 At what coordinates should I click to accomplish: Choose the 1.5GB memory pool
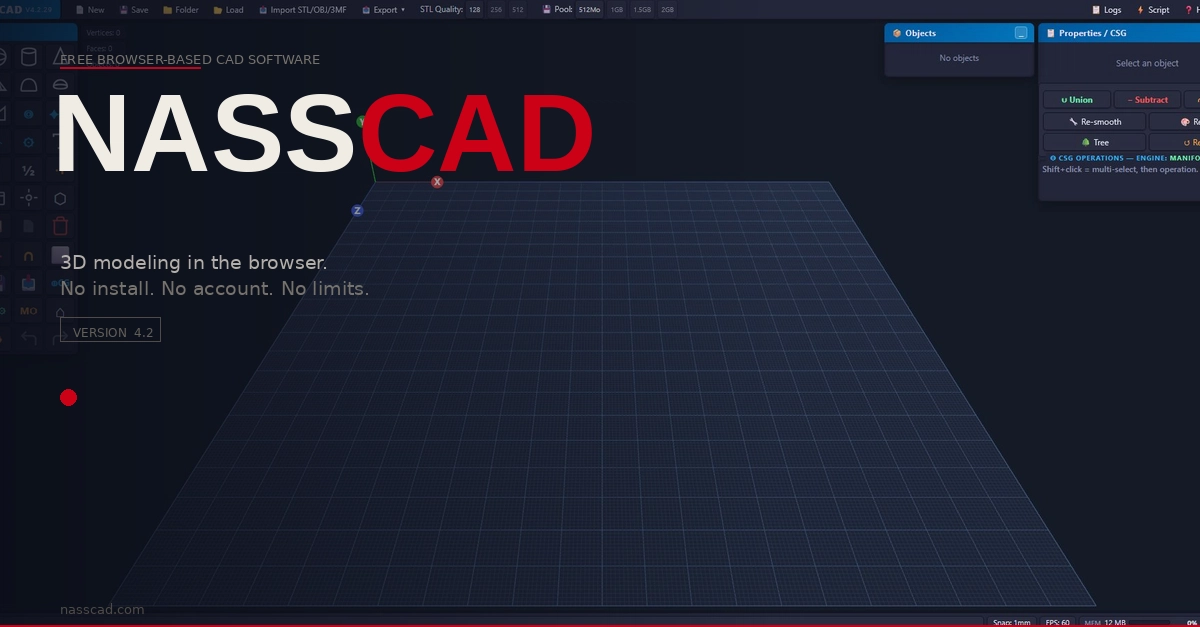point(642,10)
